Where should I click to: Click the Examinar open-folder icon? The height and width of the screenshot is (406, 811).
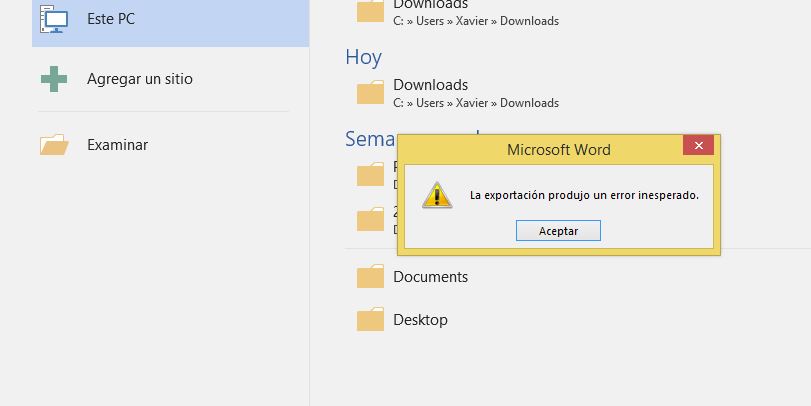click(54, 145)
